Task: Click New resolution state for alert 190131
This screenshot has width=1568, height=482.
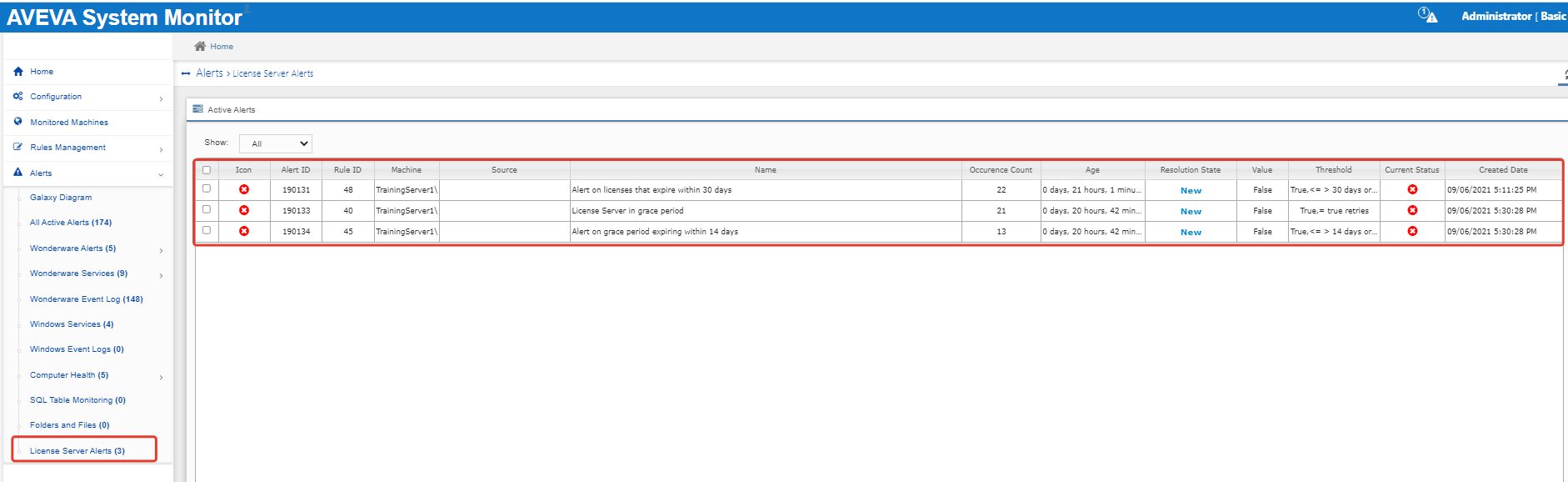Action: (1191, 191)
